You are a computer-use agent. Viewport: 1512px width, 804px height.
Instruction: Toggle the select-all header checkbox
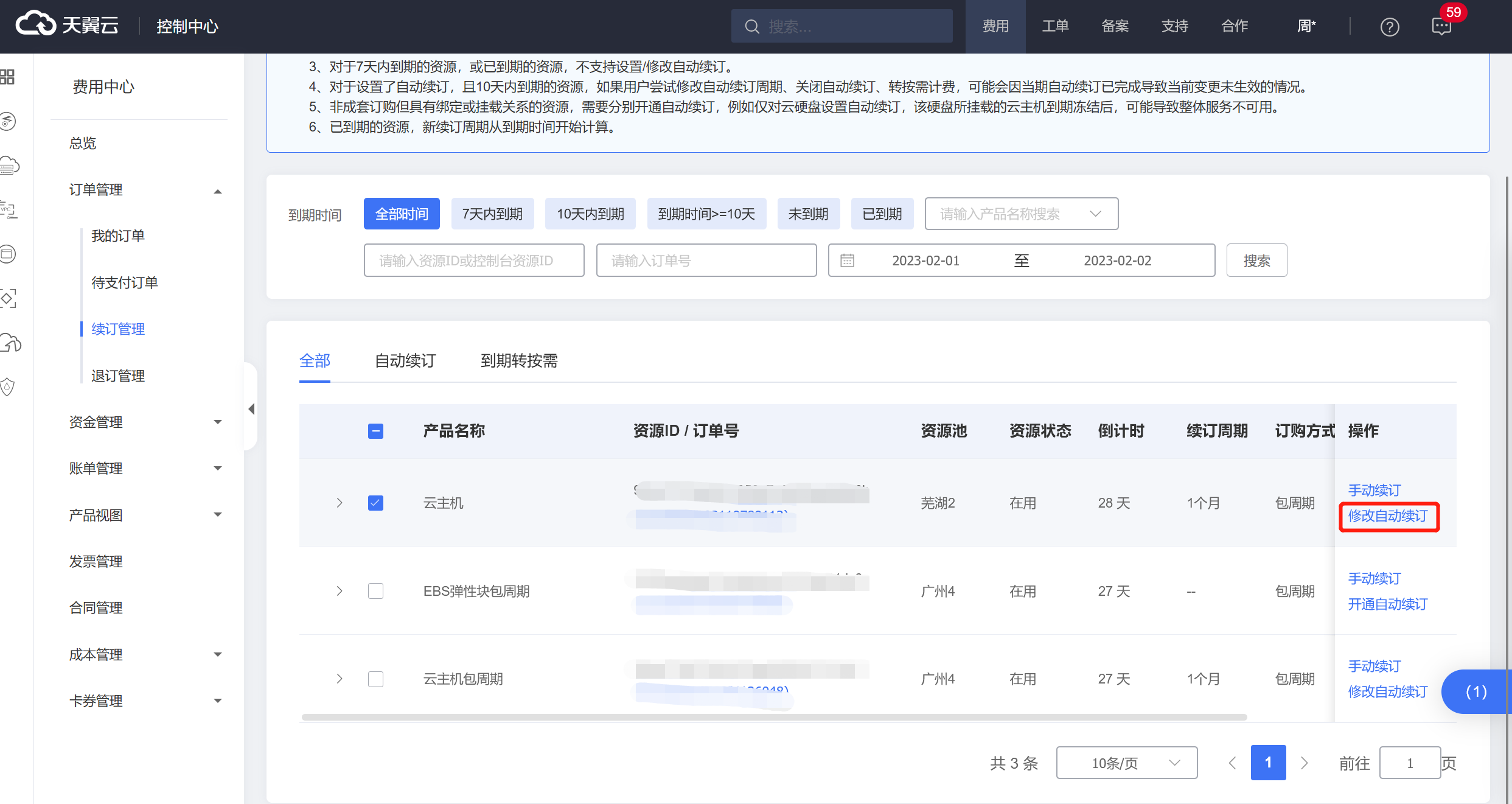coord(375,431)
